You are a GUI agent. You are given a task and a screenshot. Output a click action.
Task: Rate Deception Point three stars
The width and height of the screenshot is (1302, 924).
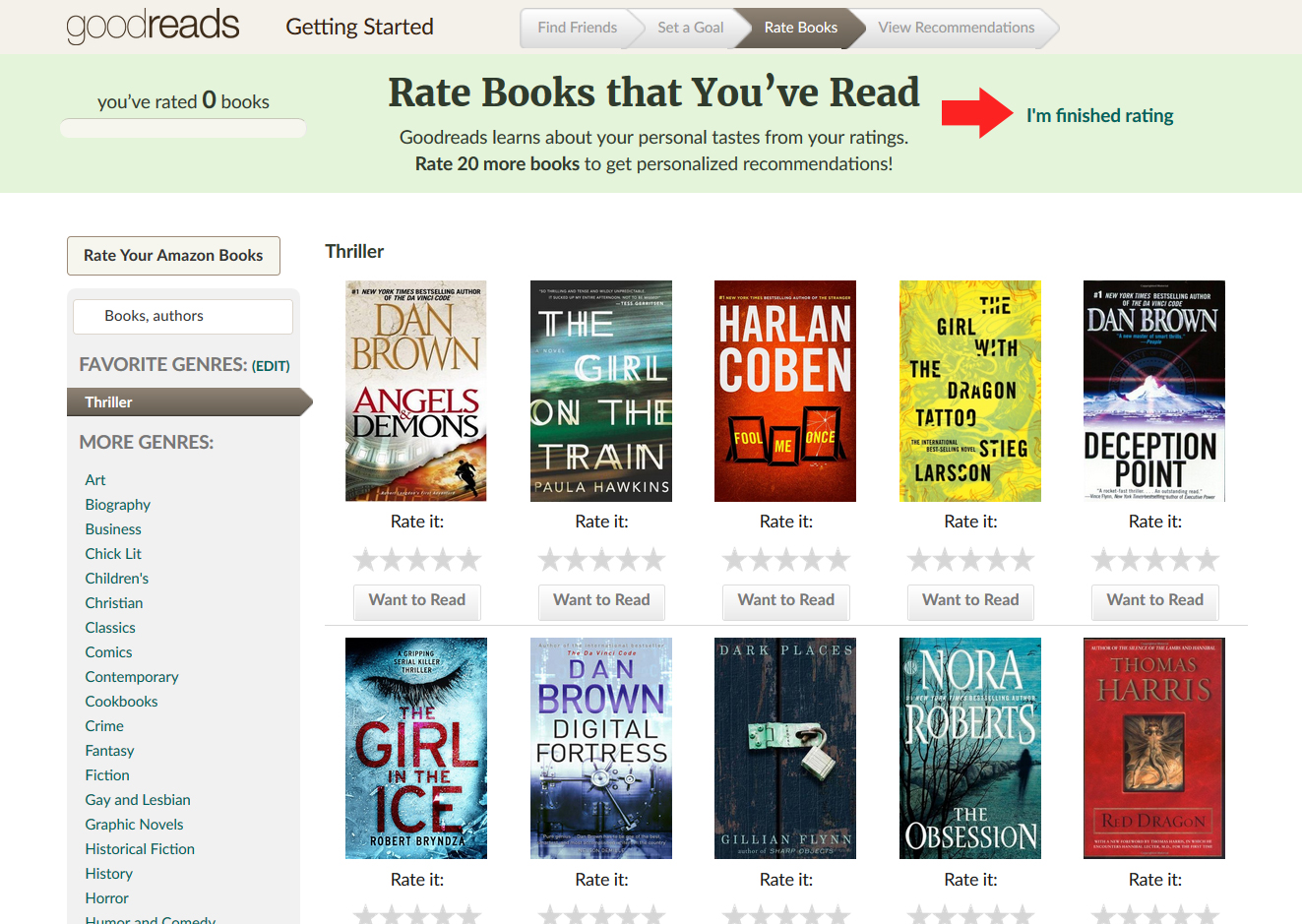(x=1155, y=560)
